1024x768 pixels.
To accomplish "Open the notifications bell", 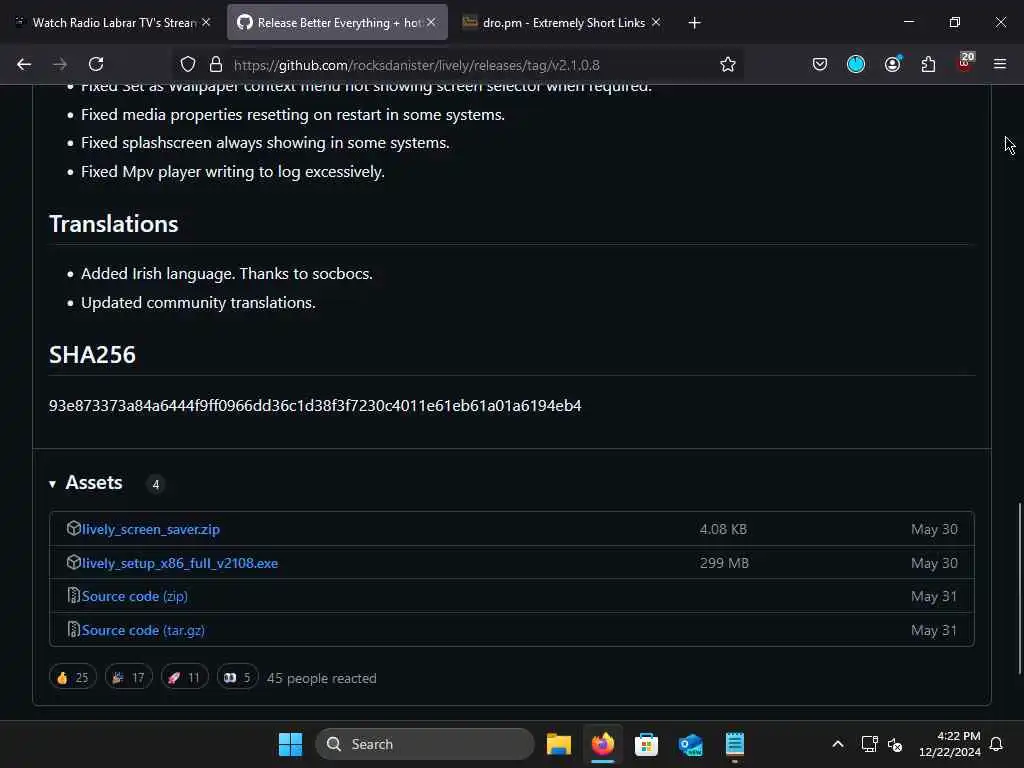I will 996,744.
